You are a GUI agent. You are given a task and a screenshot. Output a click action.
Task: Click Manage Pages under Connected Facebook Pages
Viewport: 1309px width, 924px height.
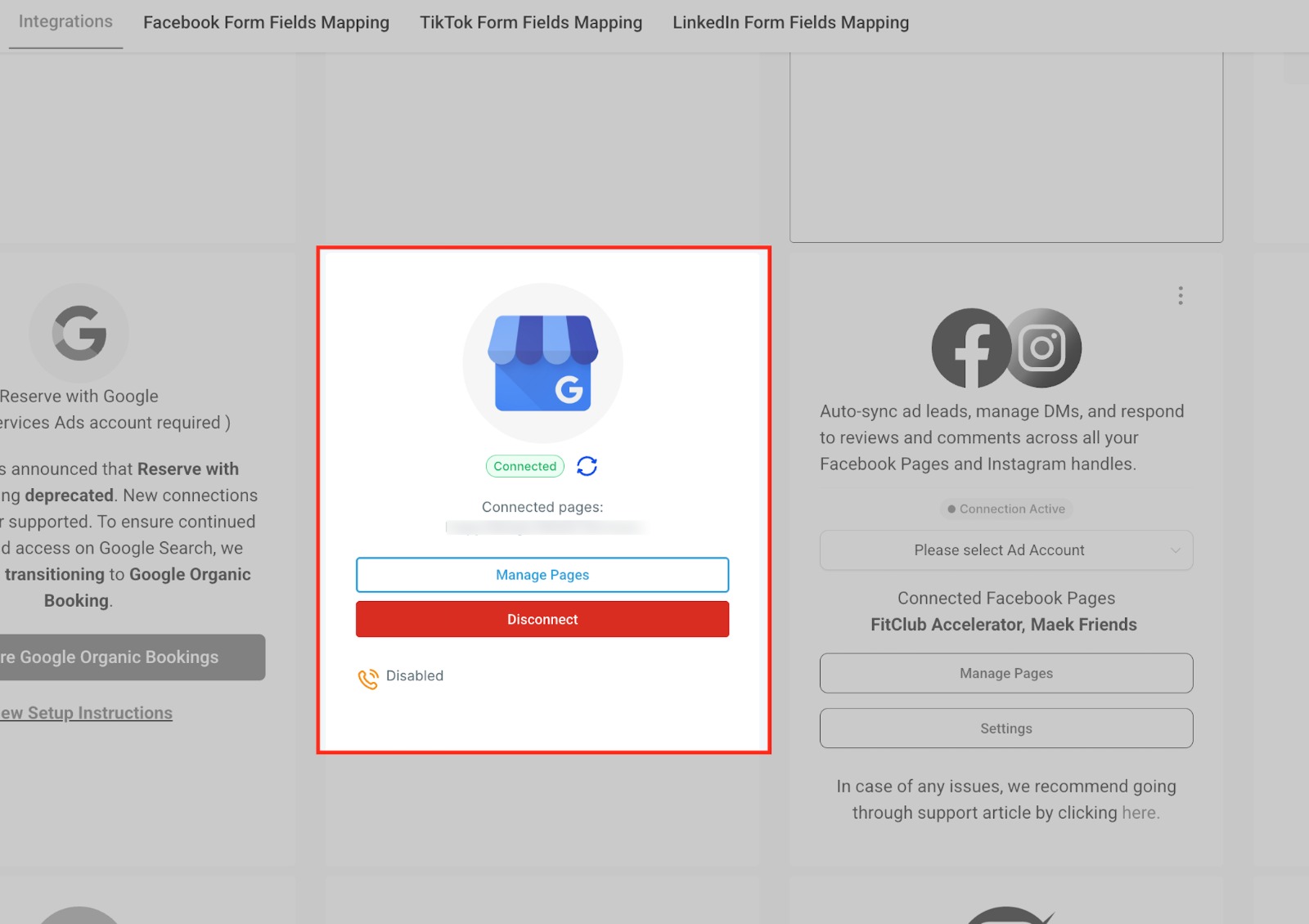point(1006,673)
